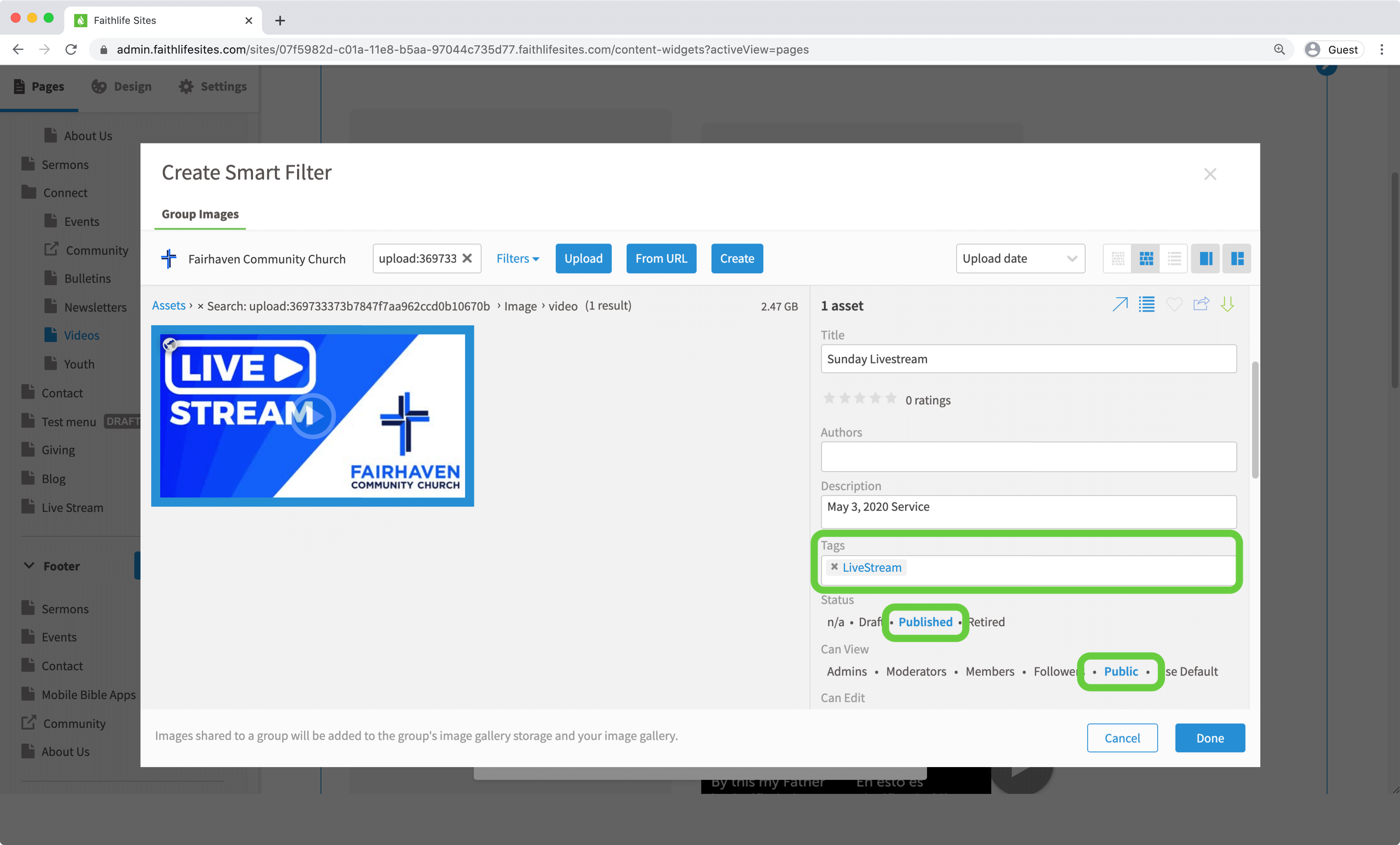Click the Fairhaven Community Church cross logo
The image size is (1400, 845).
coord(169,258)
